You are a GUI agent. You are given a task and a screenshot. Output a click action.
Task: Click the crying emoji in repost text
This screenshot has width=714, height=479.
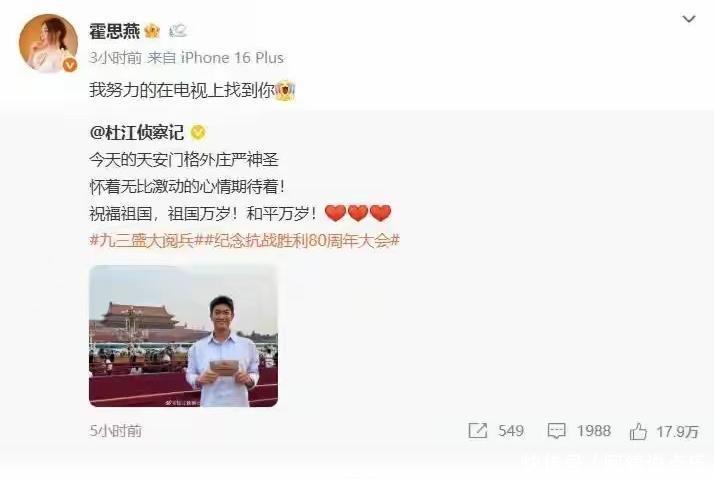285,90
